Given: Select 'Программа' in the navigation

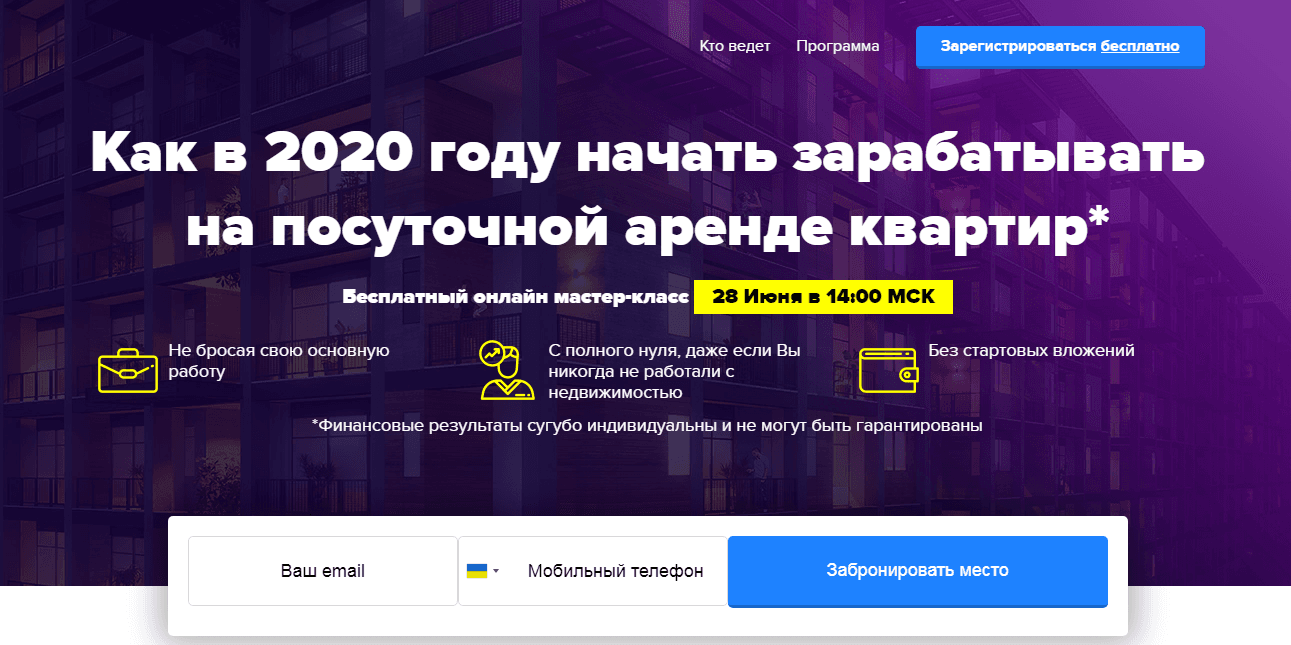Looking at the screenshot, I should 837,45.
